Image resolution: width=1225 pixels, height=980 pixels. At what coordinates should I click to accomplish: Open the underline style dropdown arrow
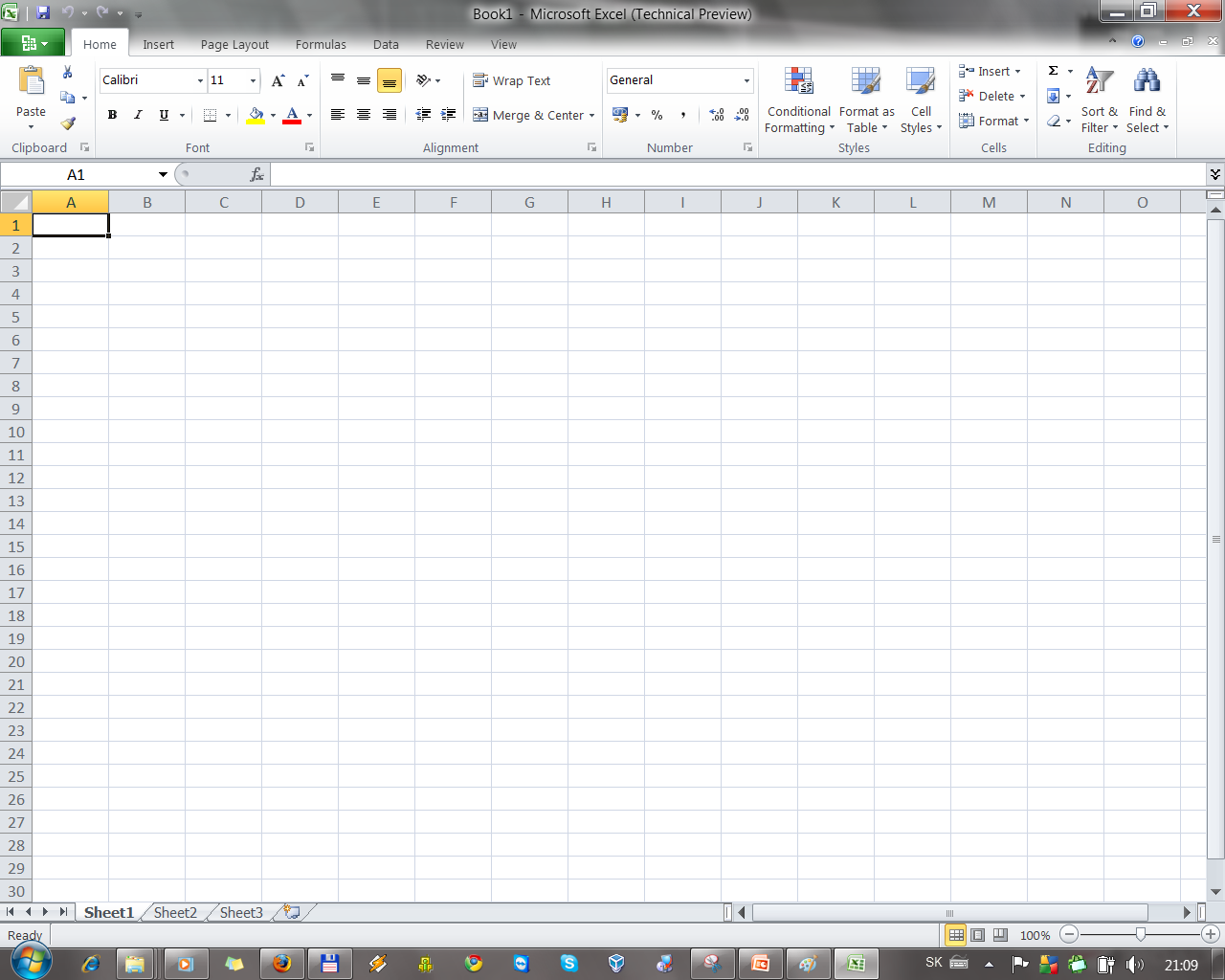tap(182, 115)
